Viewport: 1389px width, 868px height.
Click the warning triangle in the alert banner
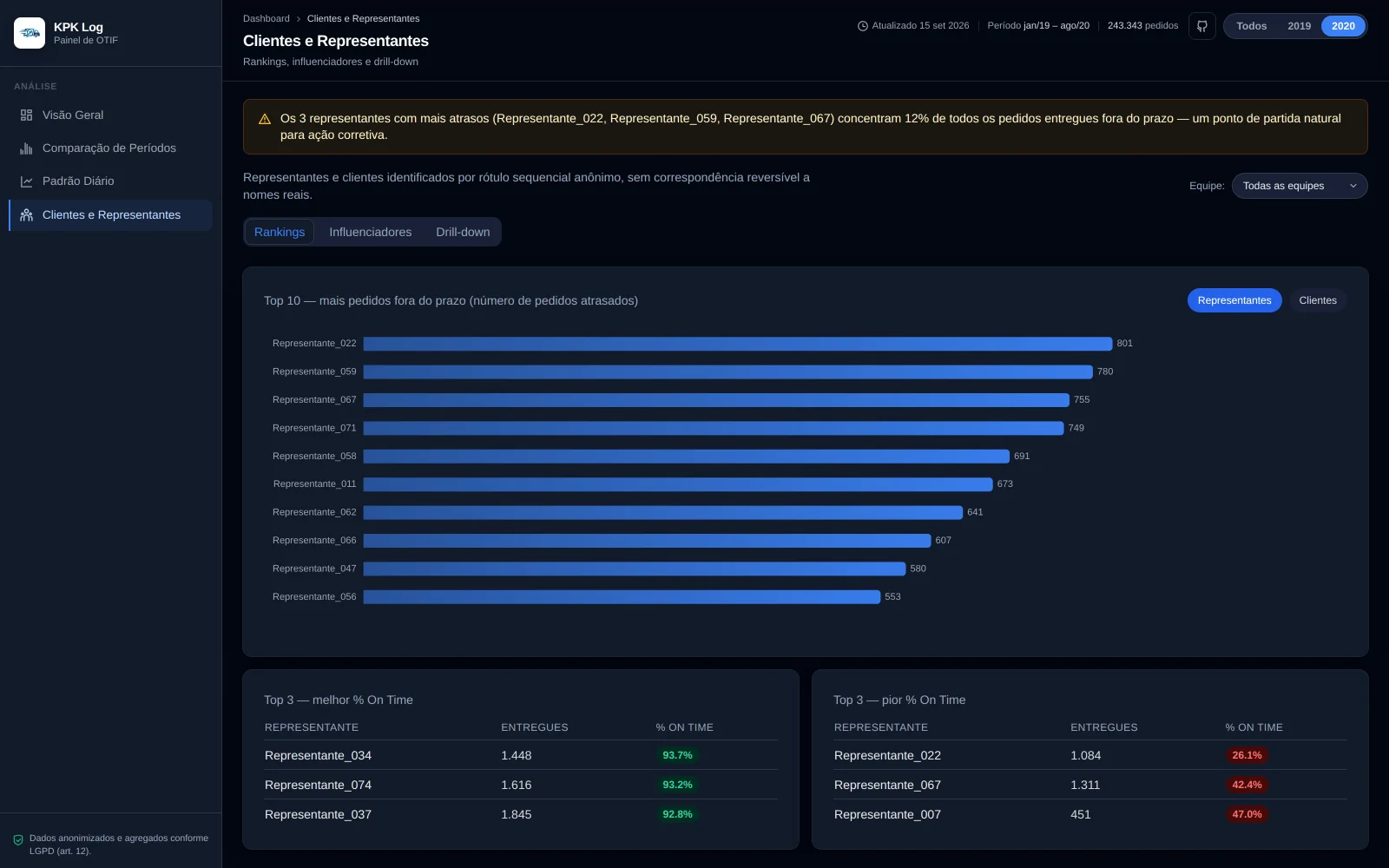click(265, 119)
